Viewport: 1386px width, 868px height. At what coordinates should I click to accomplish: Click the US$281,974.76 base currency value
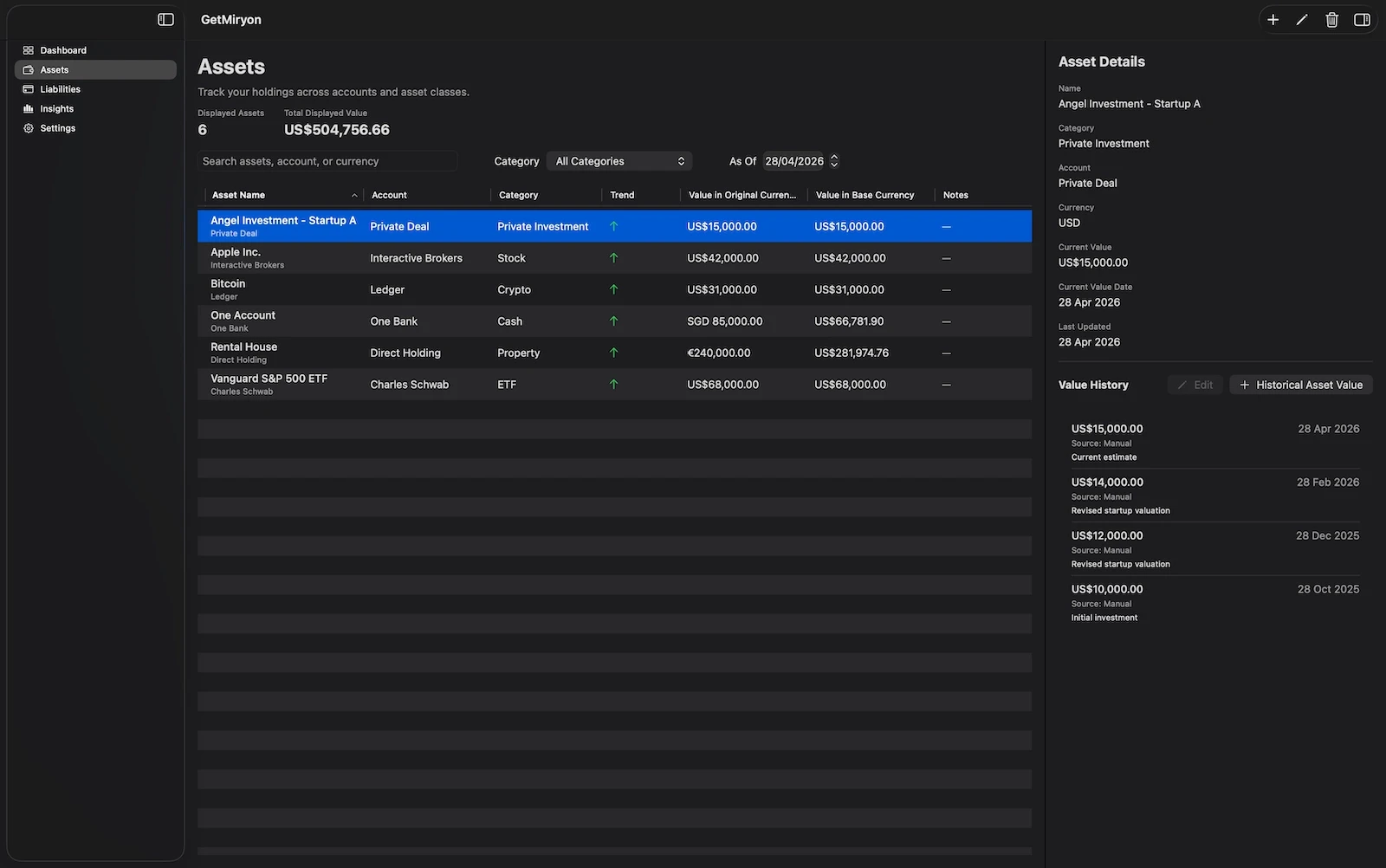coord(852,353)
